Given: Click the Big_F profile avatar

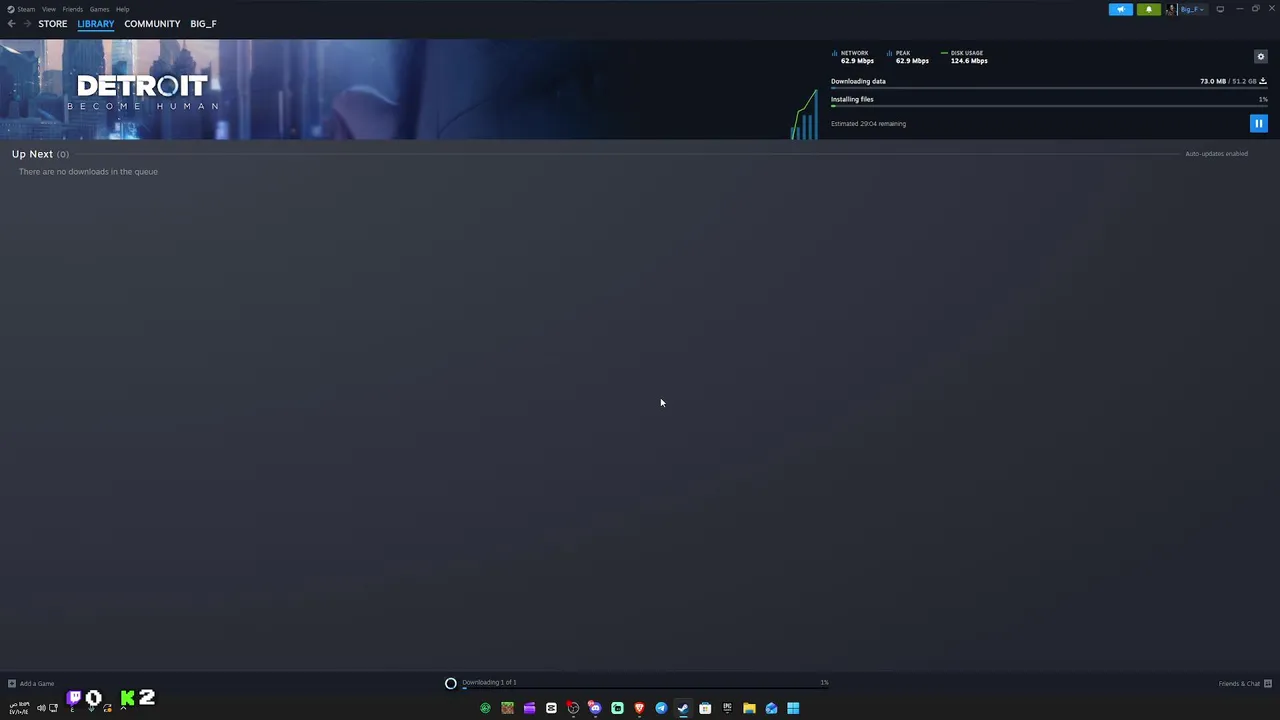Looking at the screenshot, I should pos(1171,9).
